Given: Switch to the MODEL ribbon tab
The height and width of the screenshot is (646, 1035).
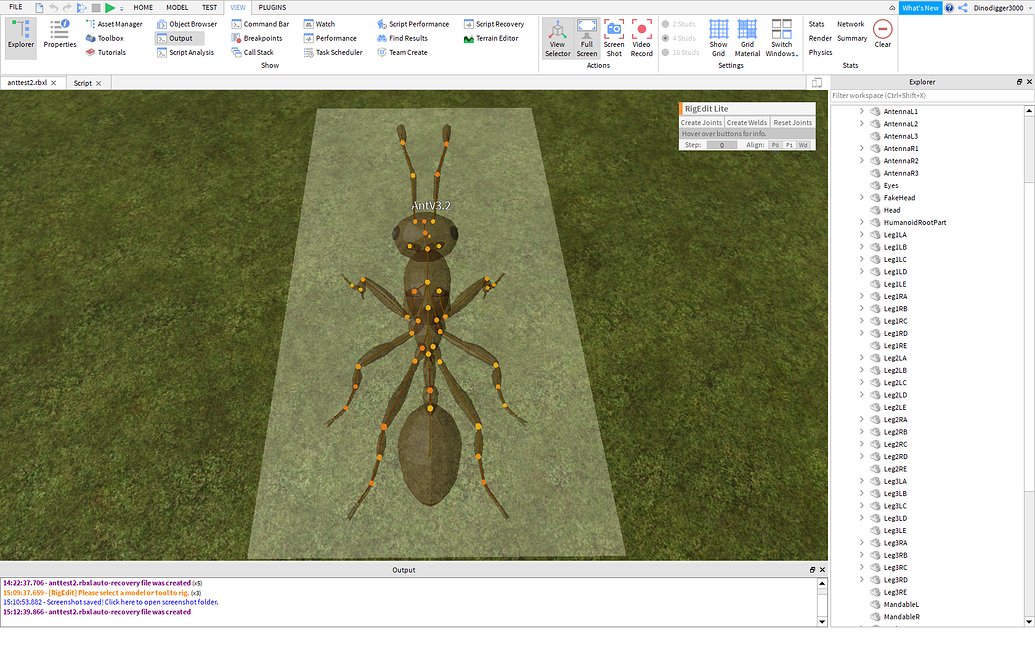Looking at the screenshot, I should [x=176, y=7].
